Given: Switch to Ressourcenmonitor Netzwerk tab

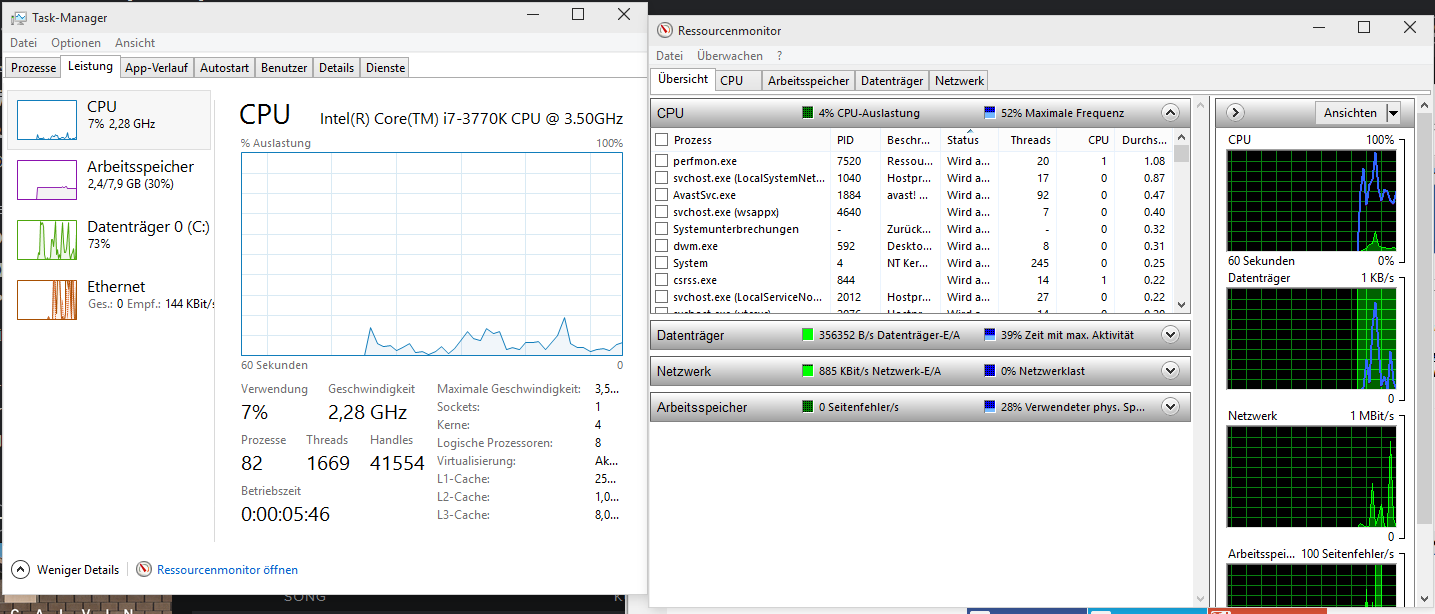Looking at the screenshot, I should pyautogui.click(x=959, y=81).
